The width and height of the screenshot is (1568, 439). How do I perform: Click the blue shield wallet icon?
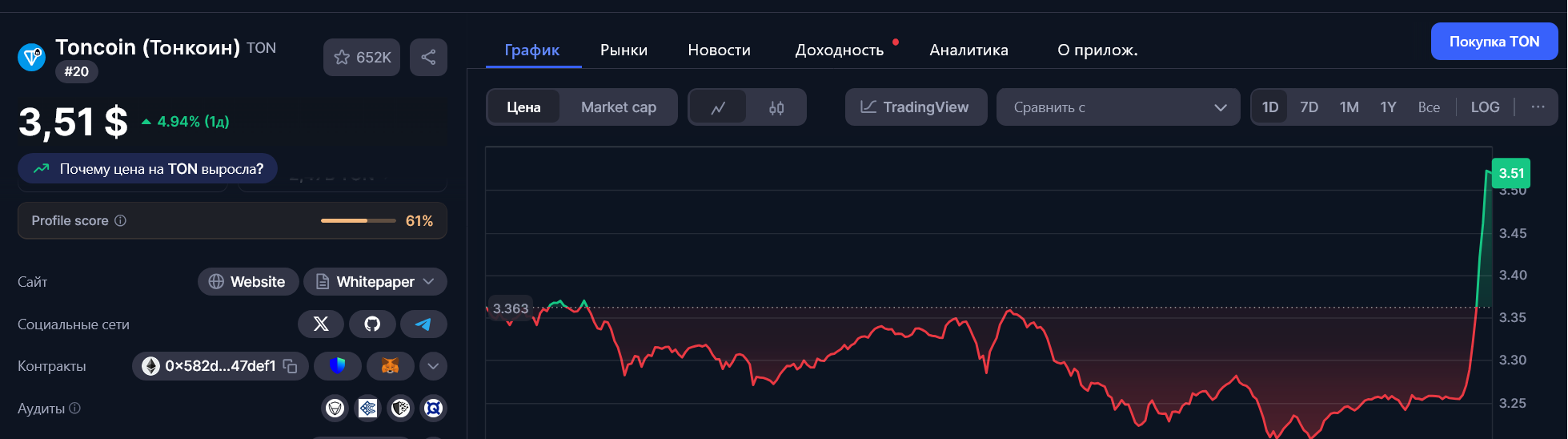tap(338, 366)
